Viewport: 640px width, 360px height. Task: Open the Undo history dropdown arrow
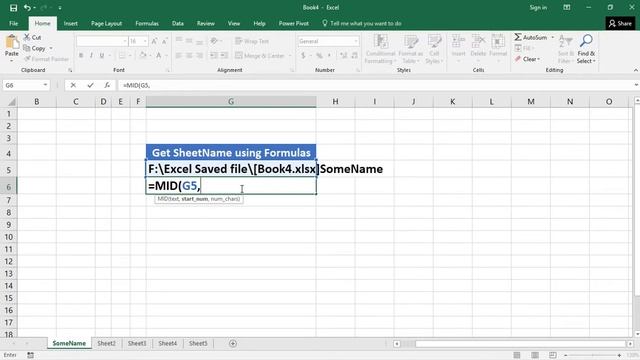pos(34,8)
